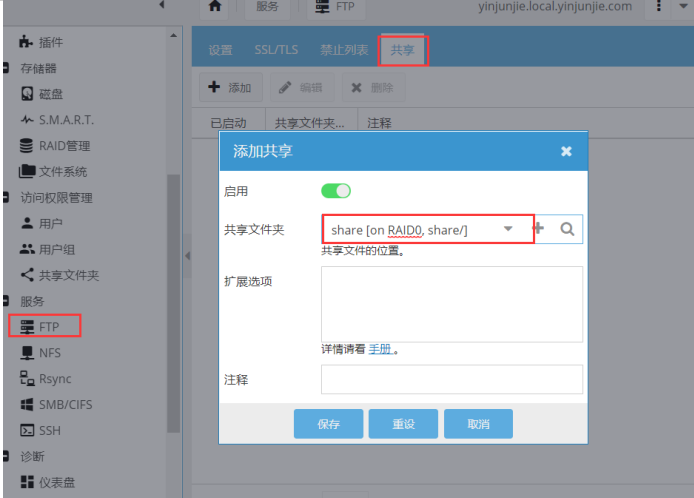Switch to the 设置 tab
The image size is (694, 498).
point(220,50)
